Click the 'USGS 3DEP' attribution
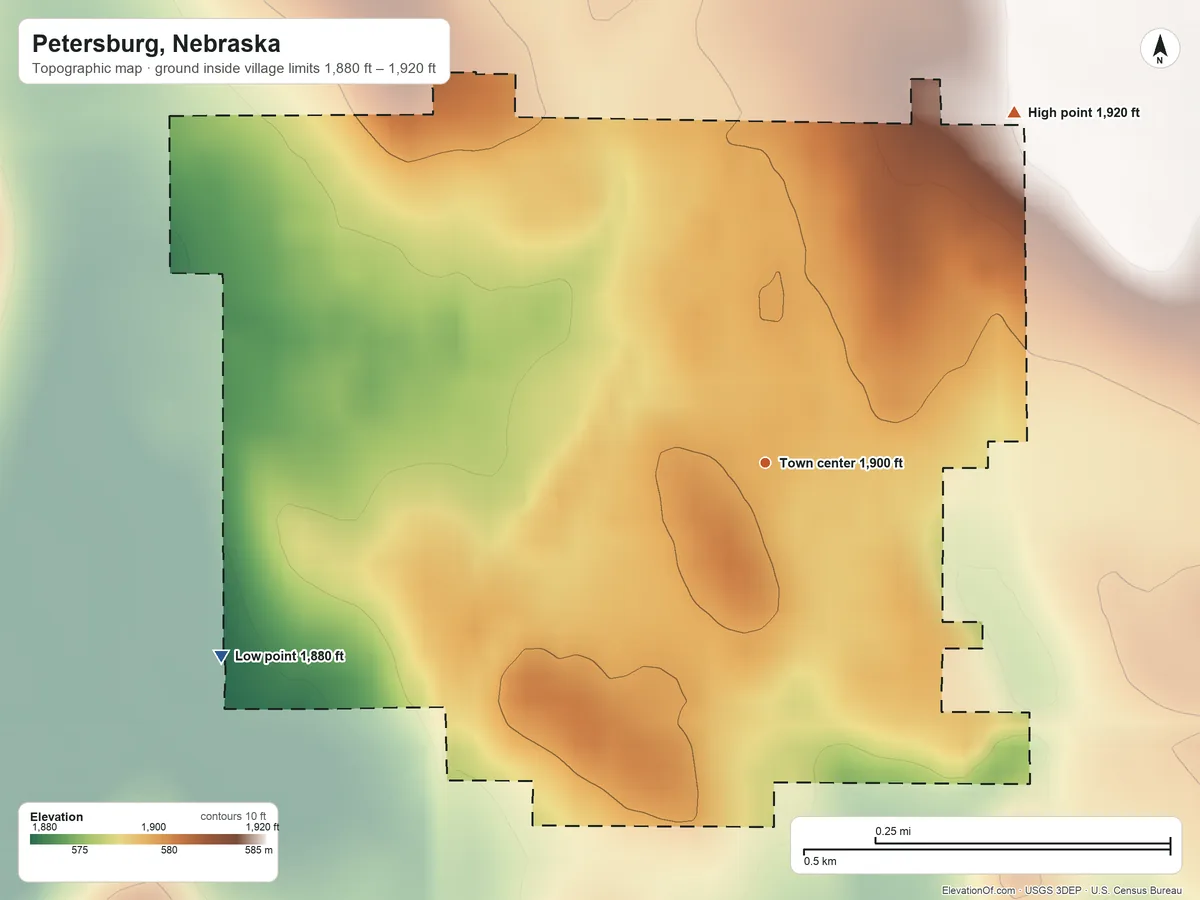The image size is (1200, 900). (x=1054, y=890)
